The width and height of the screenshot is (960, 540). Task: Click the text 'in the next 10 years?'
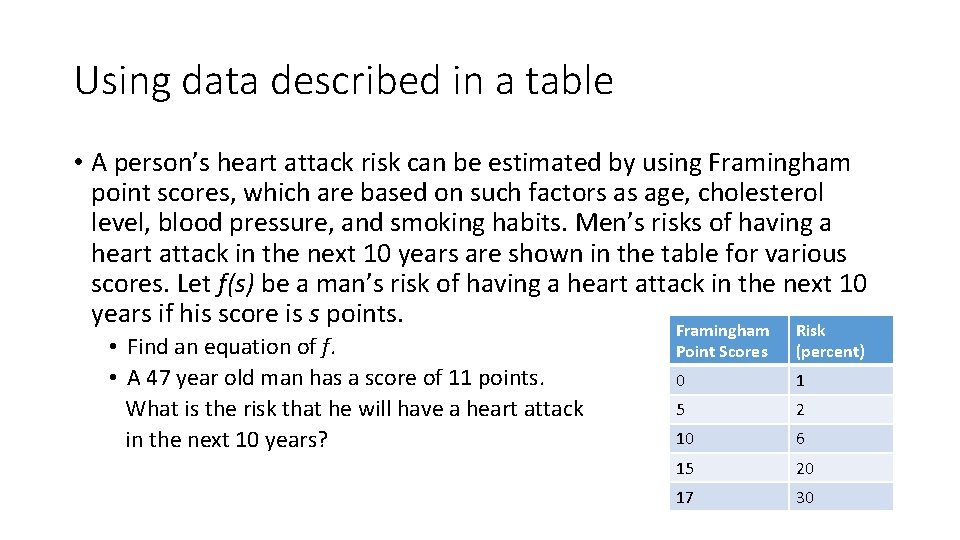point(227,440)
